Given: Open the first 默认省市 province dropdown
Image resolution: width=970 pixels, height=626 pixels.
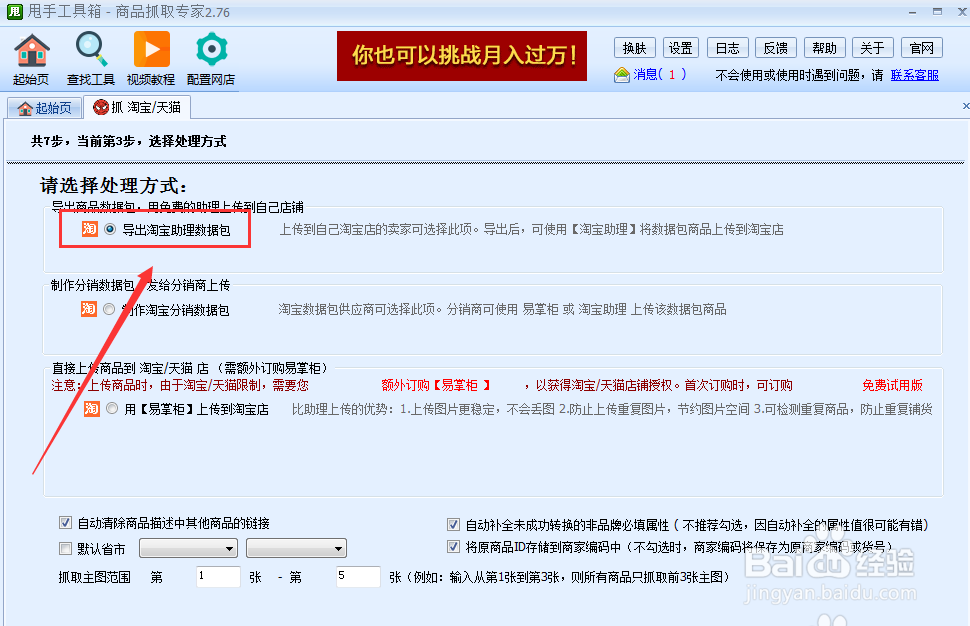Looking at the screenshot, I should tap(187, 548).
